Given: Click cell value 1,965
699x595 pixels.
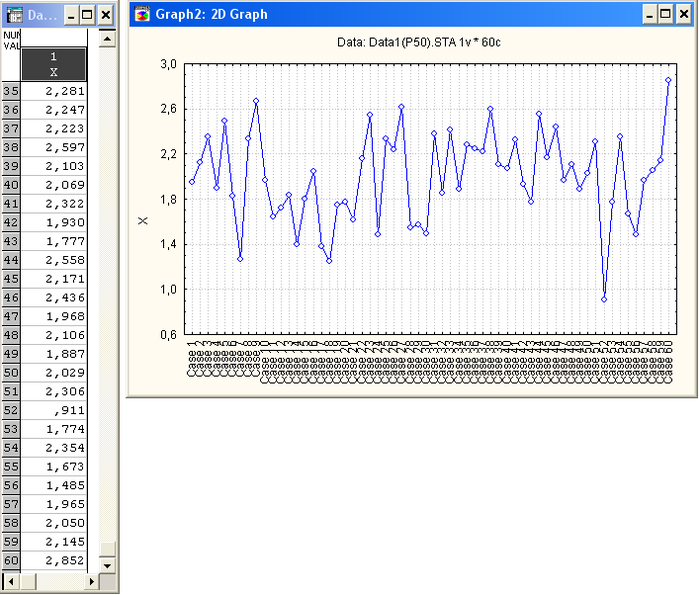Looking at the screenshot, I should point(53,504).
